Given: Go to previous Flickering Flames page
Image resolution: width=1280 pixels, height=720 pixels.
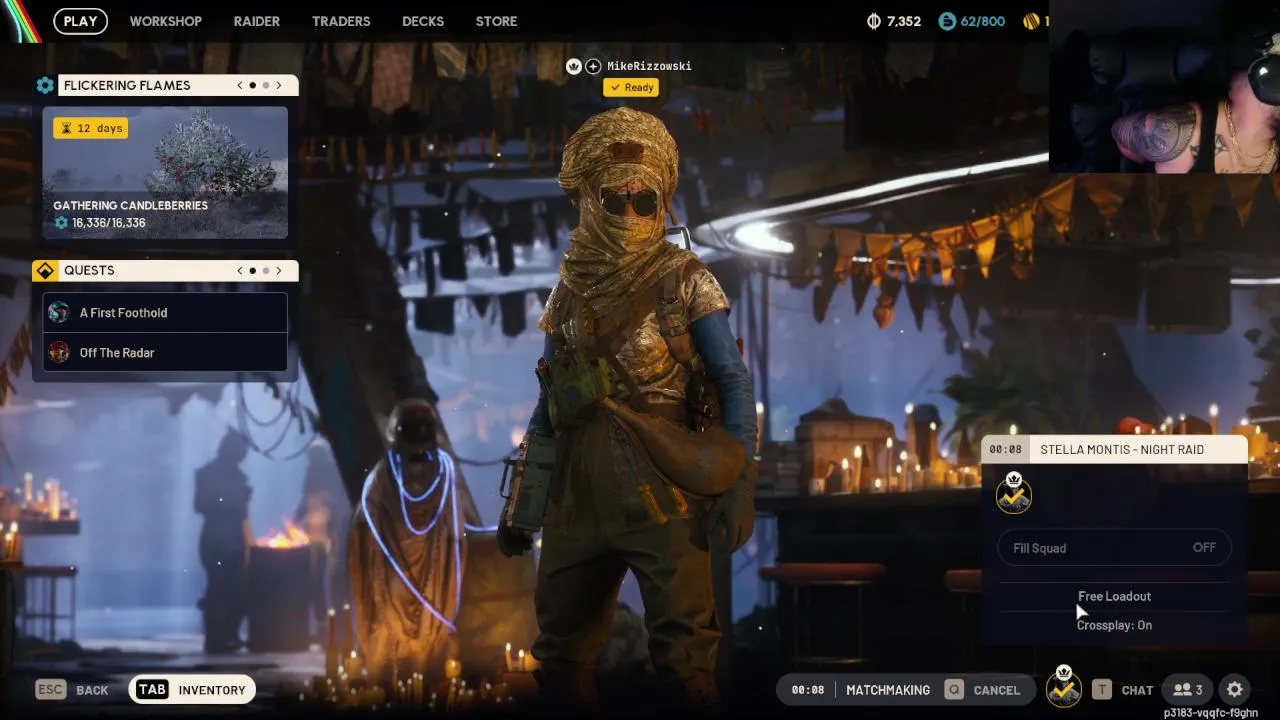Looking at the screenshot, I should point(240,85).
